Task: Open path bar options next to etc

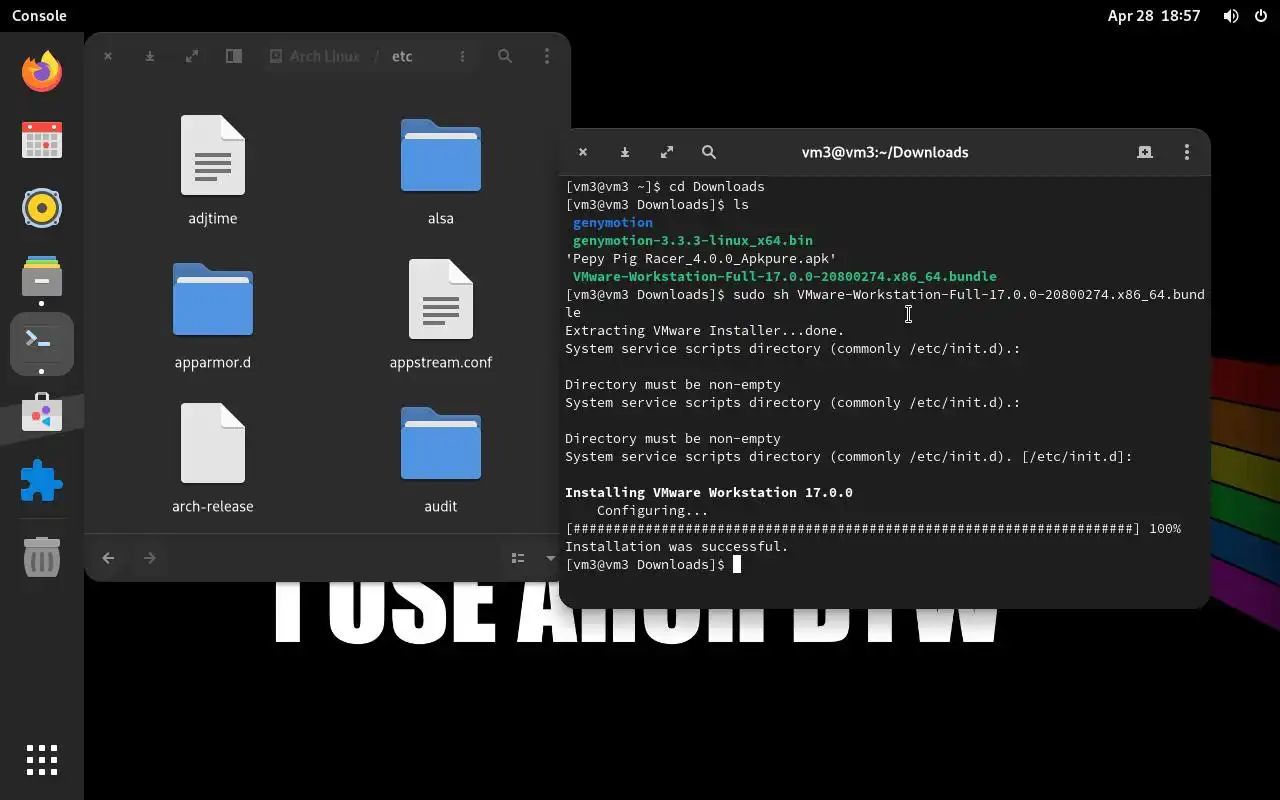Action: (462, 56)
